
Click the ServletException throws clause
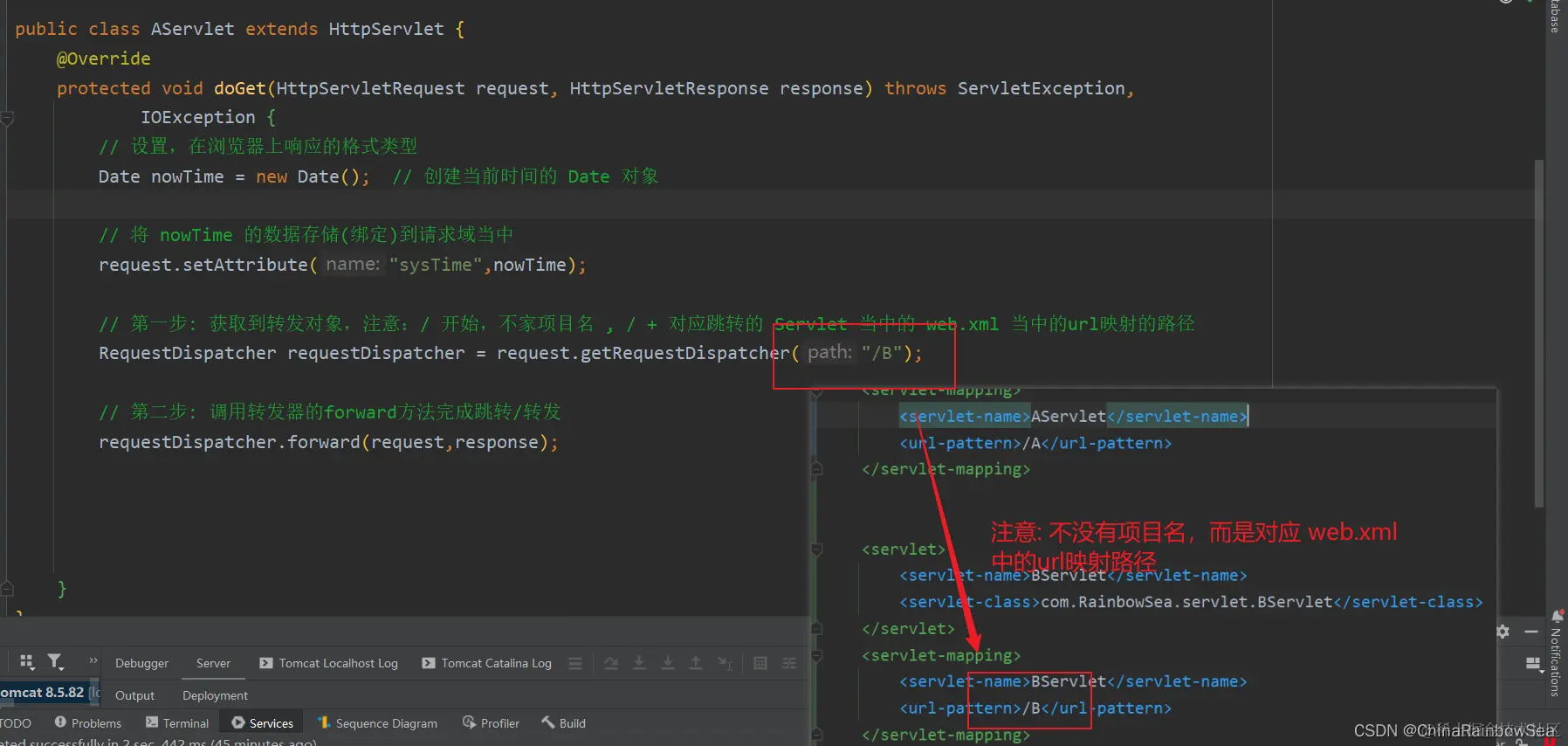point(1042,88)
